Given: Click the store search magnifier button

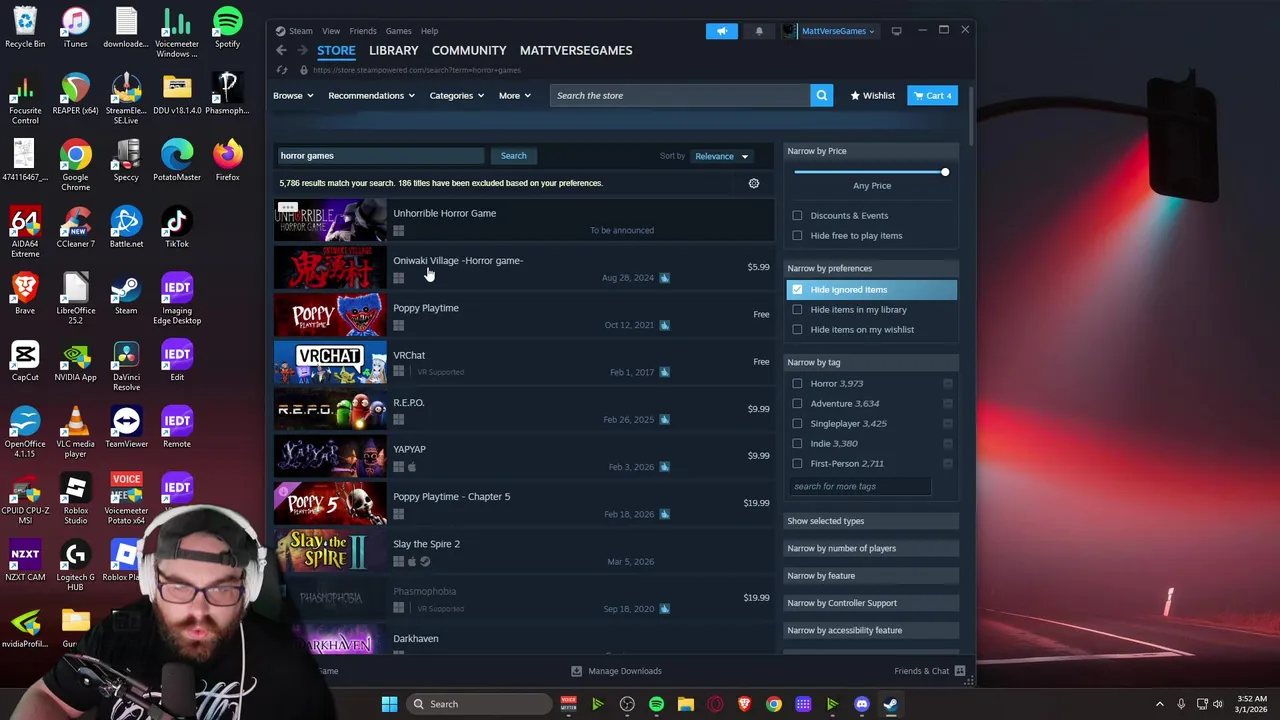Looking at the screenshot, I should [822, 95].
